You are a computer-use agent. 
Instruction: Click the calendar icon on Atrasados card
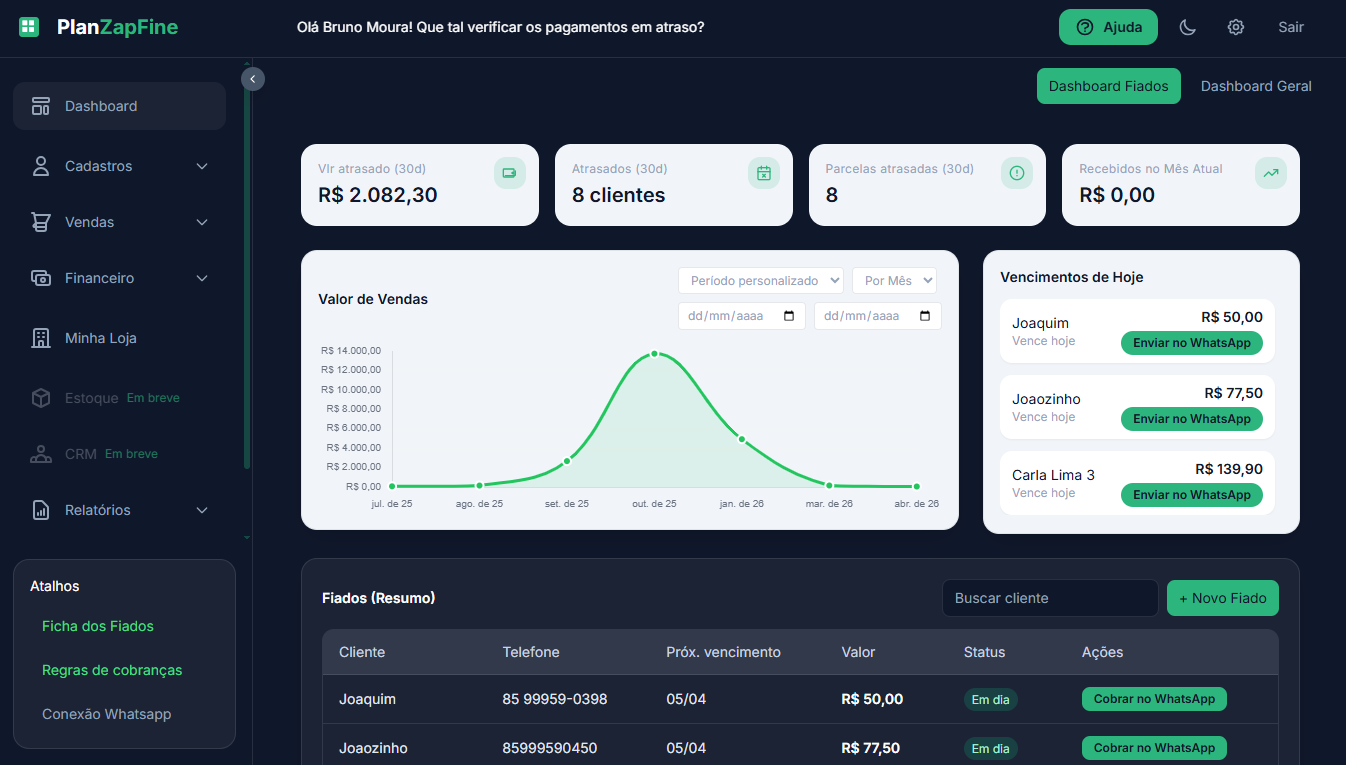(763, 172)
